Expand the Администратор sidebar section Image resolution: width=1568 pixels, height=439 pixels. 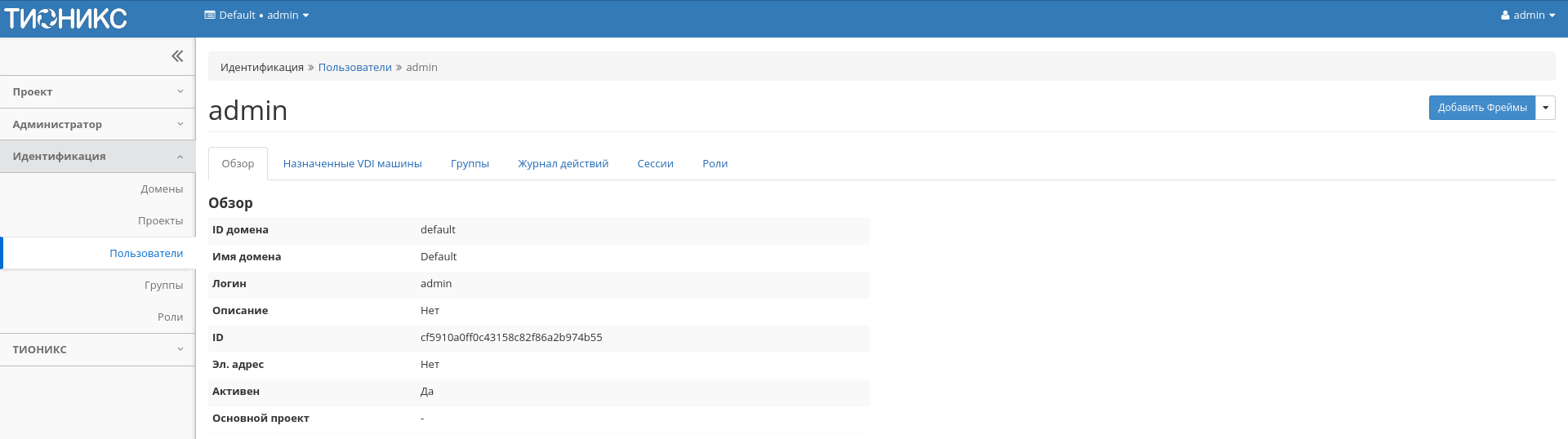[98, 125]
